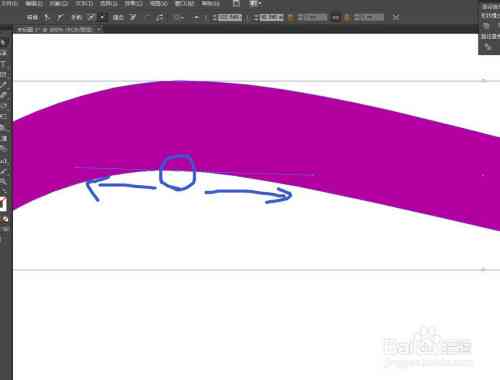Open the workspace switcher dropdown
500x380 pixels.
tap(256, 4)
